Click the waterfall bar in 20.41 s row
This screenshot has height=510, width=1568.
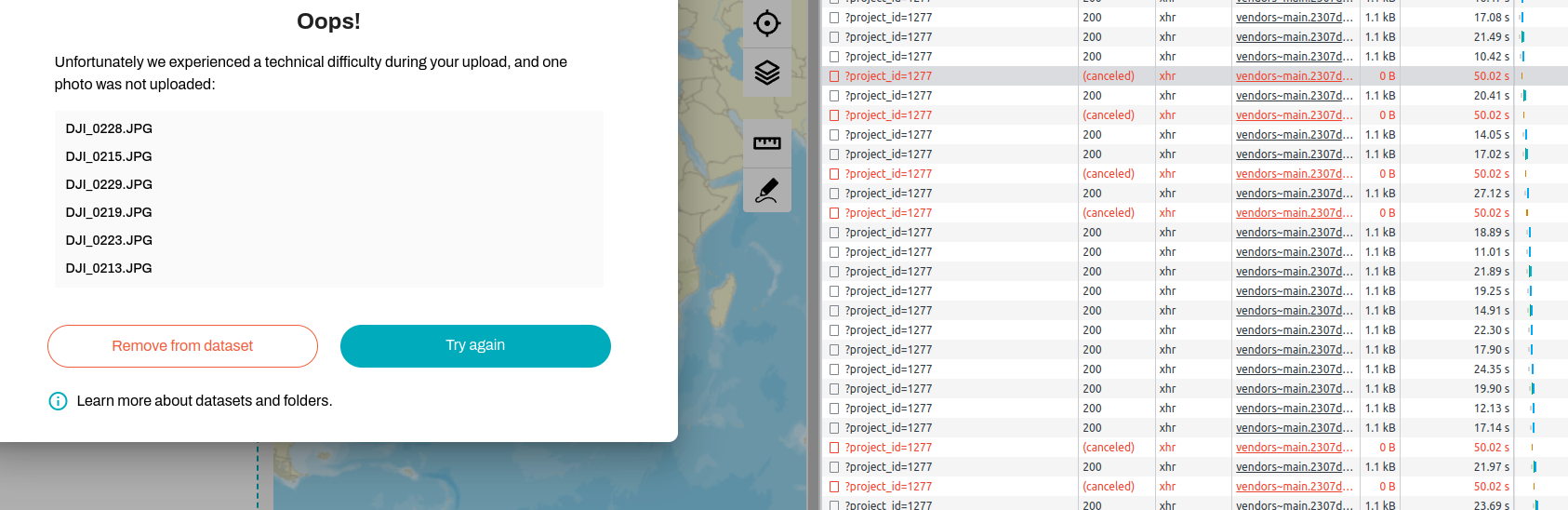pos(1523,96)
